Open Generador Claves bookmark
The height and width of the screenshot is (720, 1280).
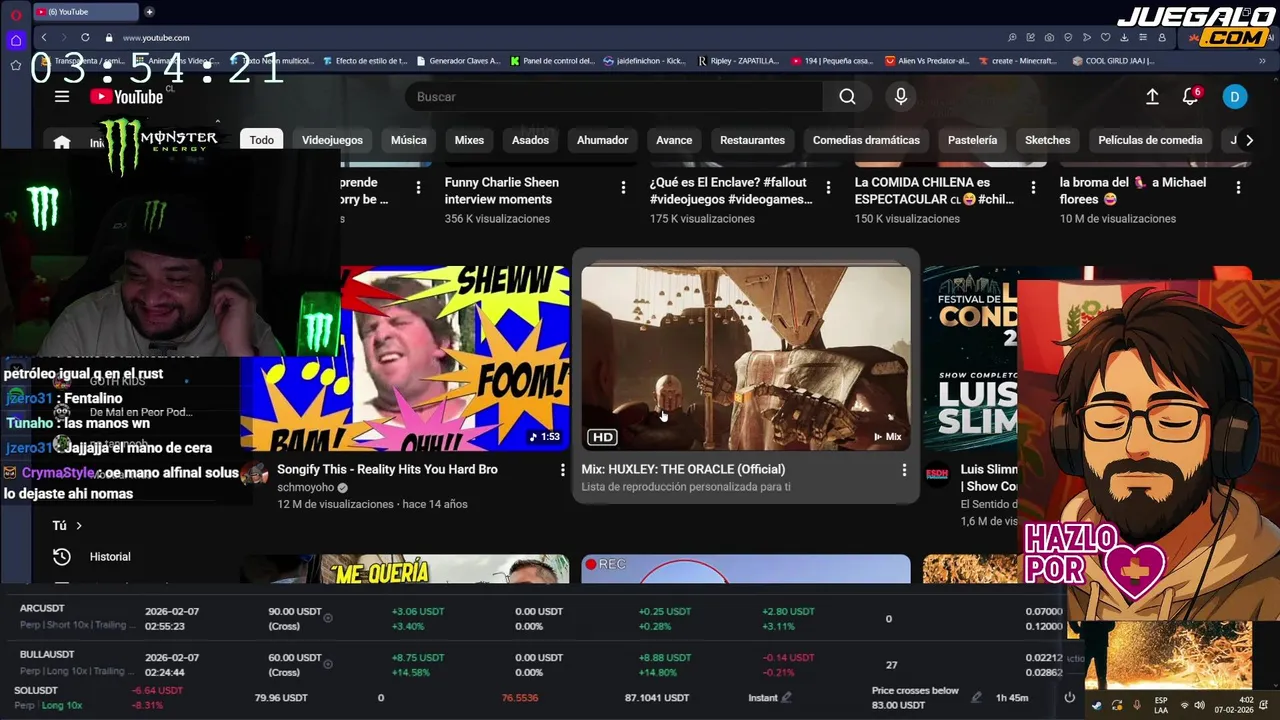457,61
